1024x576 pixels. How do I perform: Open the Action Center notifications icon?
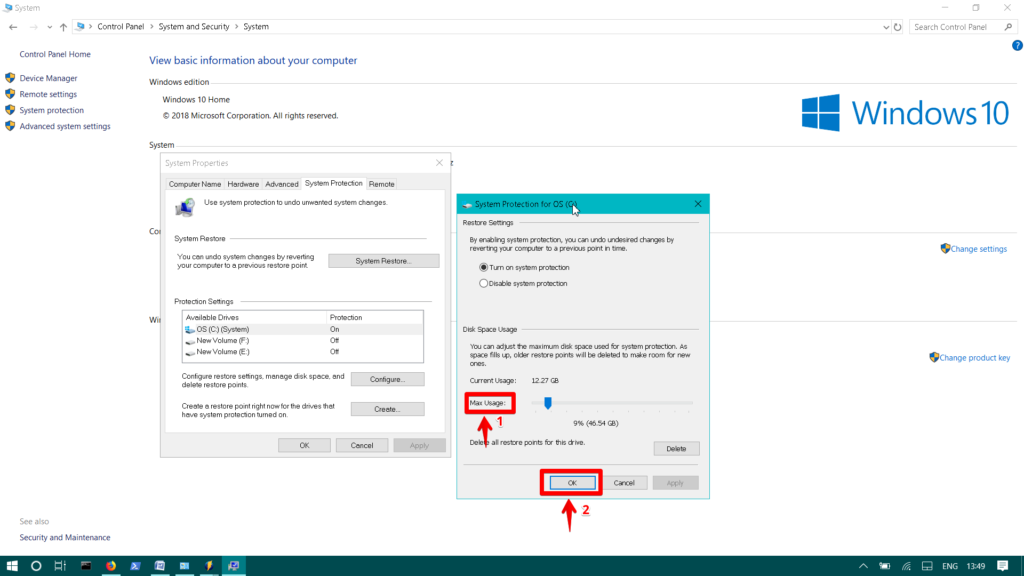1003,566
